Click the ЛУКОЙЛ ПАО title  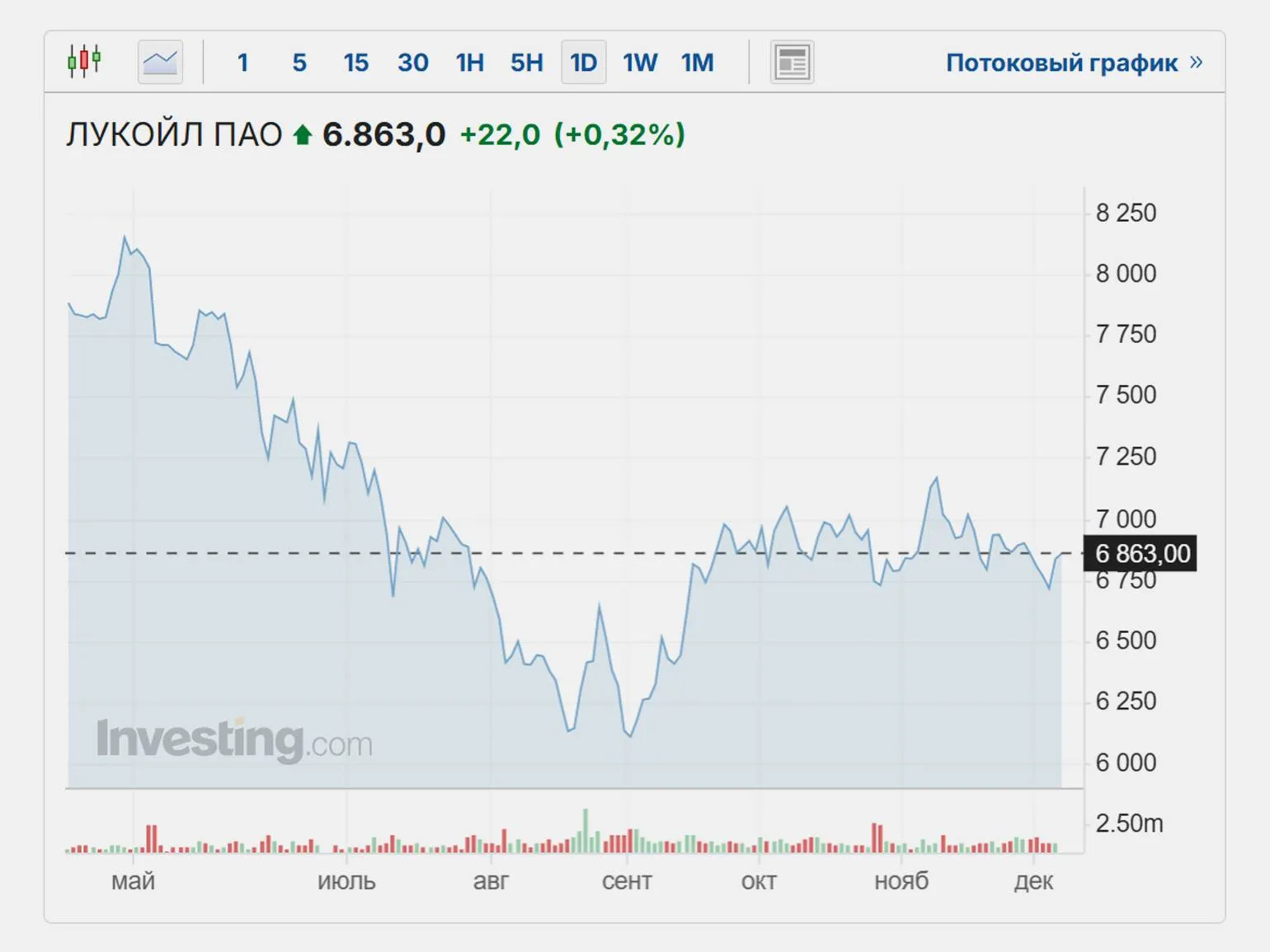tap(174, 134)
